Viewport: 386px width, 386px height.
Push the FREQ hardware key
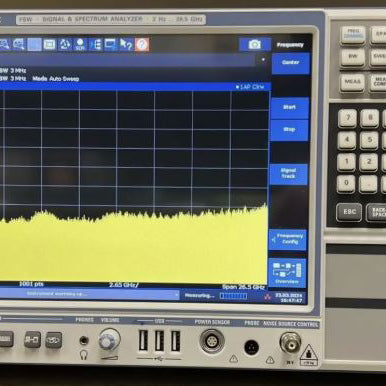click(353, 34)
